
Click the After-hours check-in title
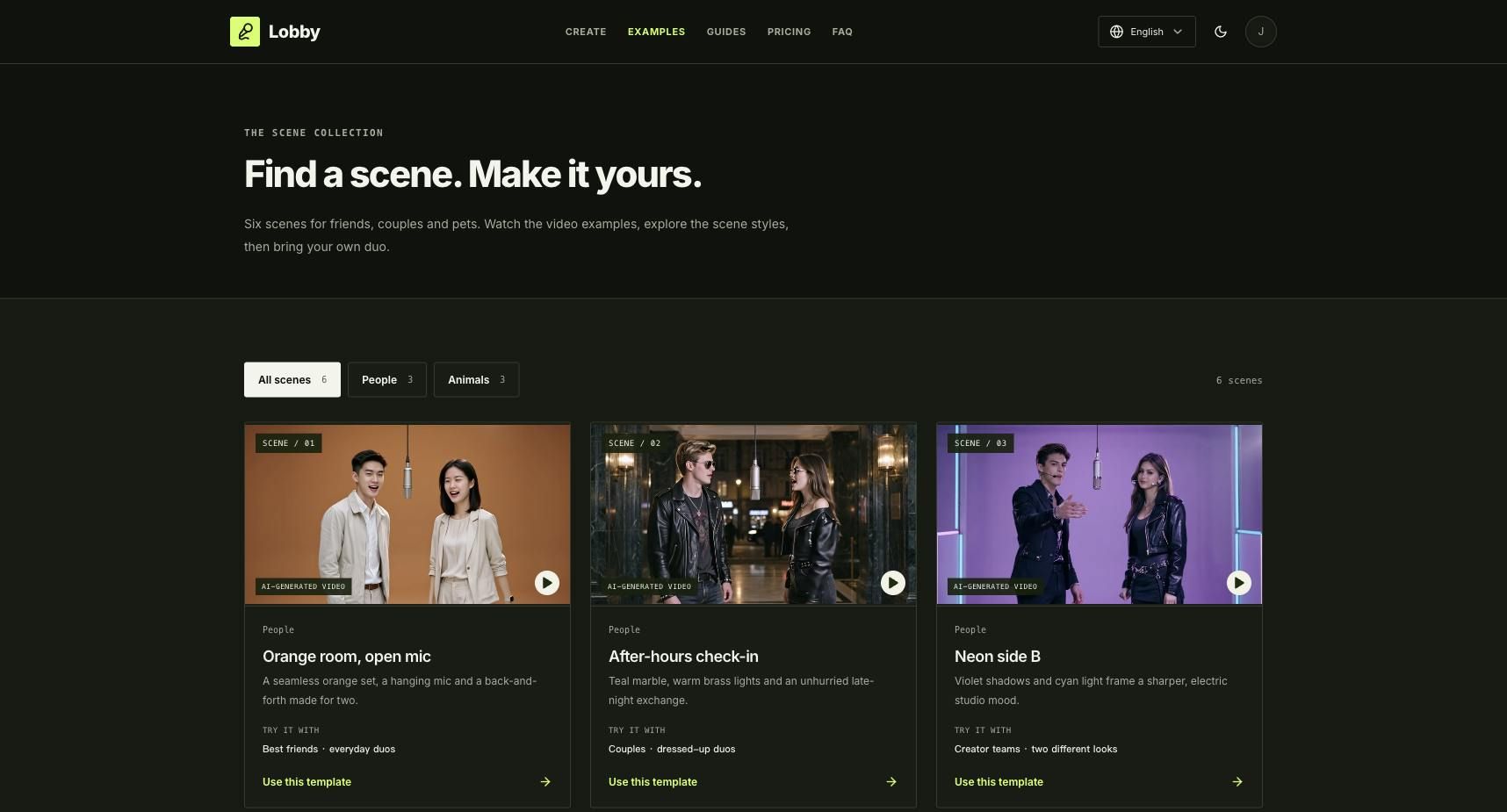683,657
